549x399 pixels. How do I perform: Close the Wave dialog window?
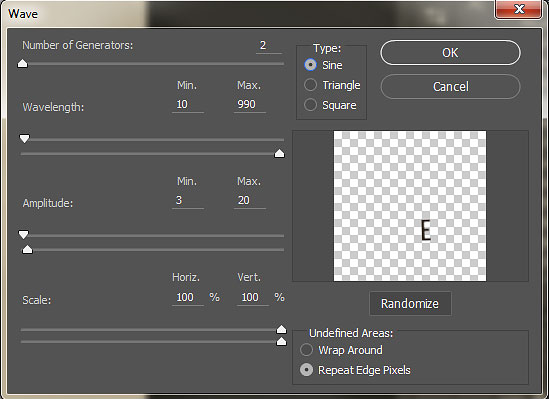click(x=519, y=9)
